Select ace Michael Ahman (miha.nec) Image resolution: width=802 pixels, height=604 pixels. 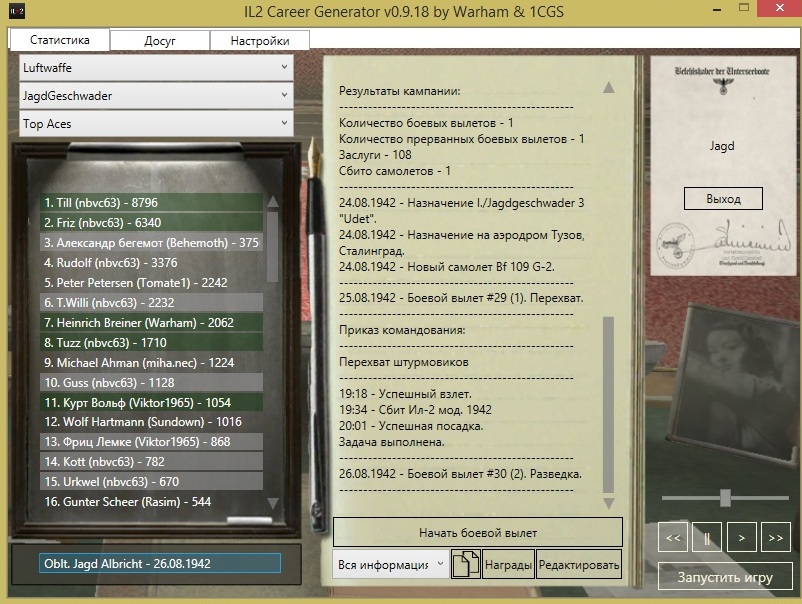[151, 362]
